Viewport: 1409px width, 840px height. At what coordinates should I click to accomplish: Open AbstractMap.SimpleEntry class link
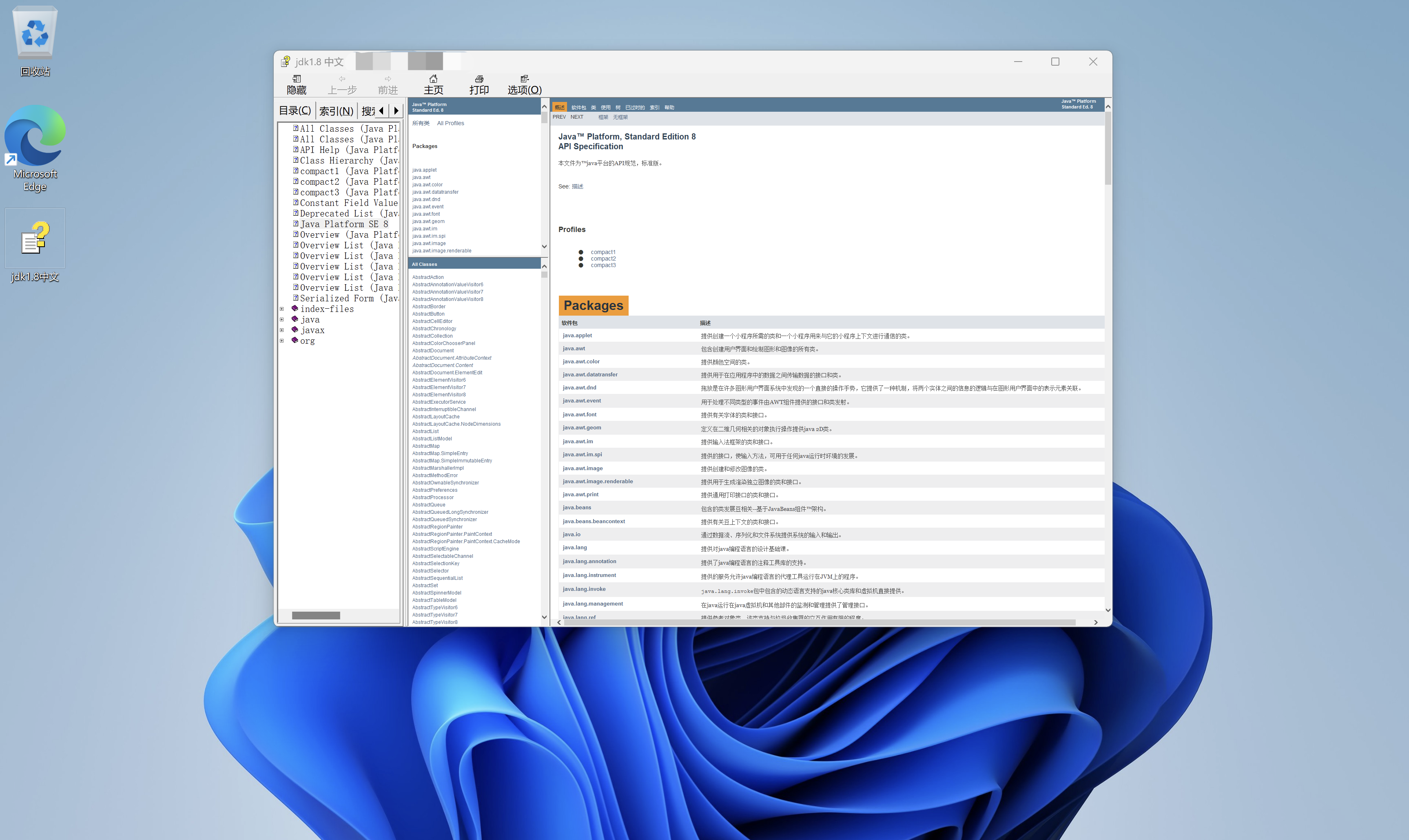(440, 453)
